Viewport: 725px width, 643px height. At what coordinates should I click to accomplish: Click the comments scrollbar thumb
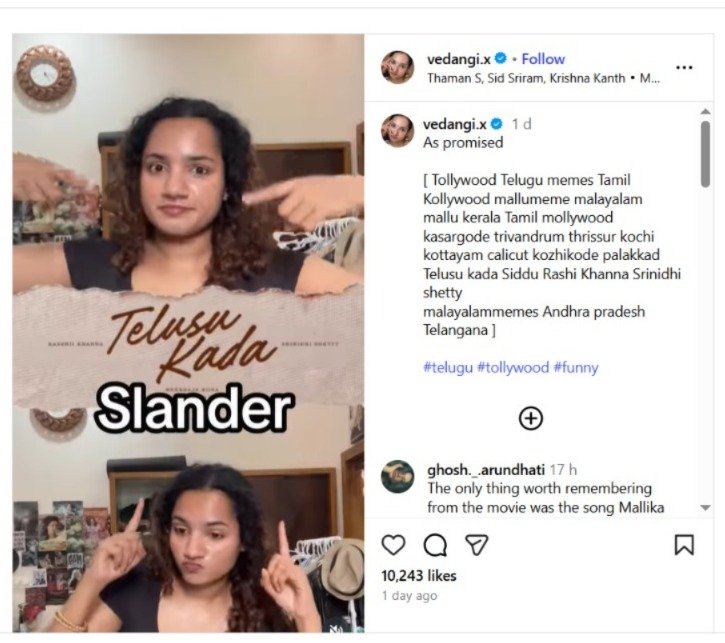pyautogui.click(x=706, y=154)
